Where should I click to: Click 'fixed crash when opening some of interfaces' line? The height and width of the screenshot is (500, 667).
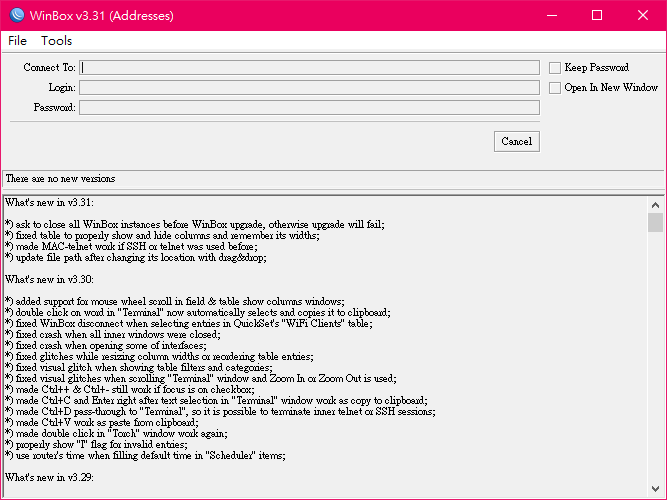point(106,346)
